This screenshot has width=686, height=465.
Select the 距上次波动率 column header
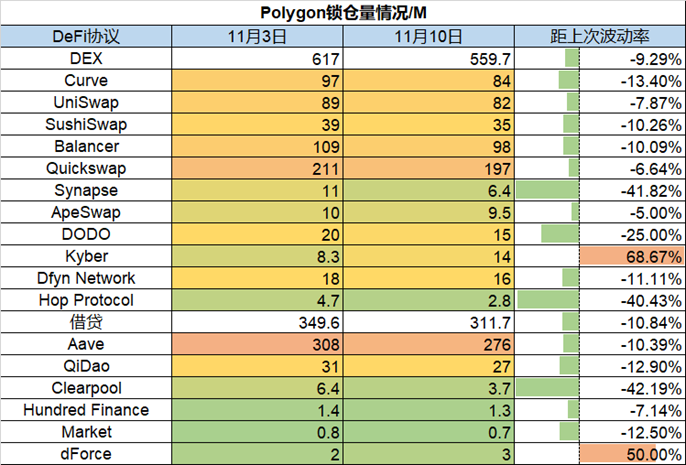(x=599, y=36)
